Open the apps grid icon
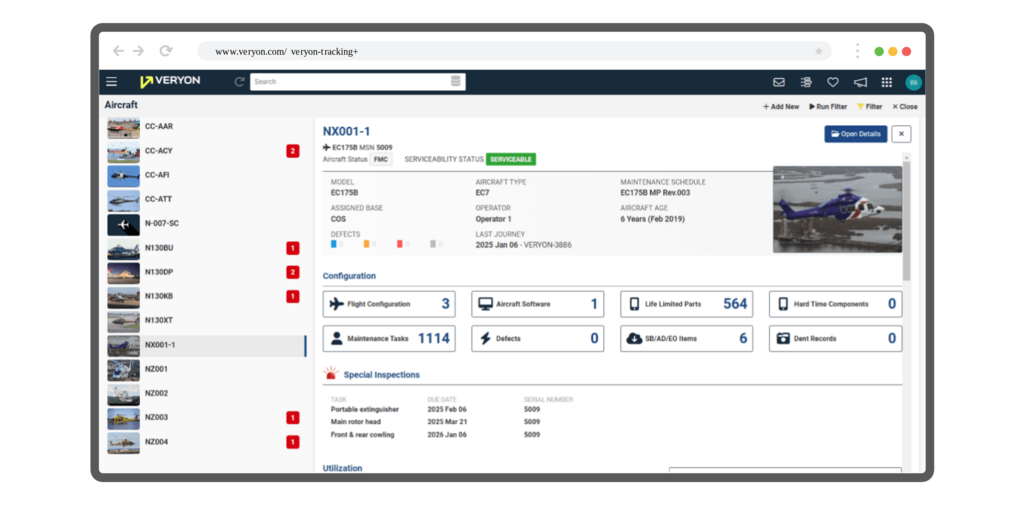The image size is (1024, 512). [x=887, y=82]
